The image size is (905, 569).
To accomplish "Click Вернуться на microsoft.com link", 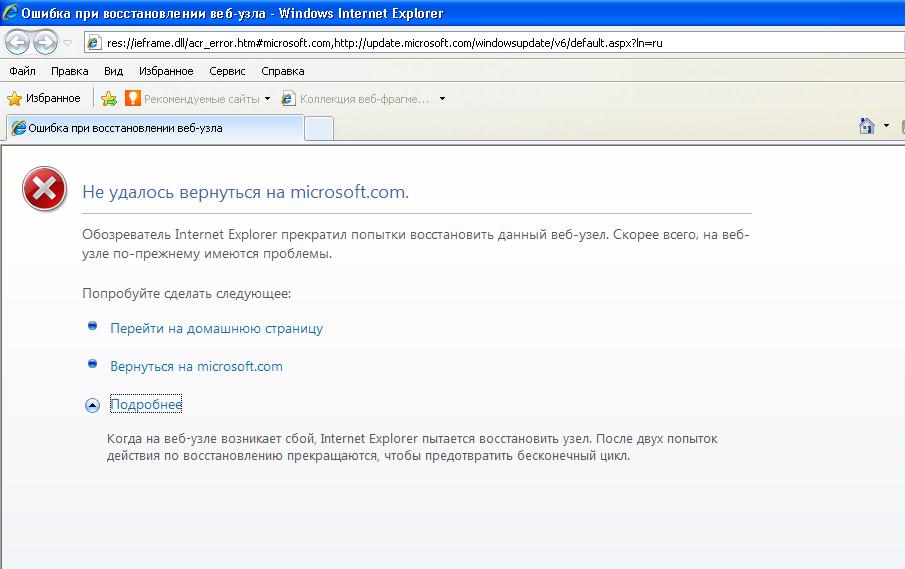I will [196, 366].
